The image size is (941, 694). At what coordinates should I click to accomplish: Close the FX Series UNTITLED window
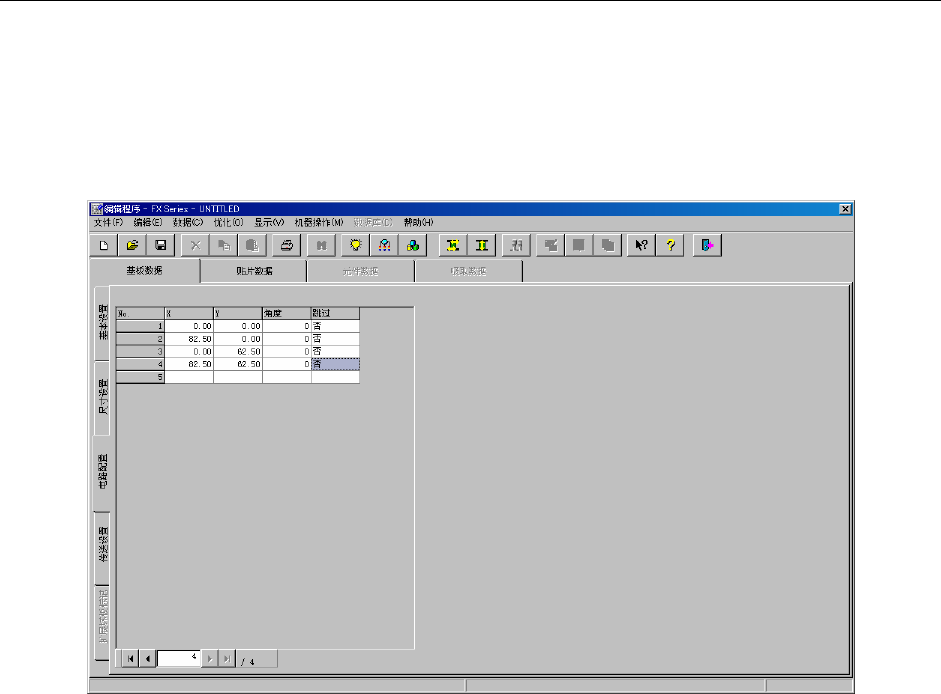click(845, 209)
